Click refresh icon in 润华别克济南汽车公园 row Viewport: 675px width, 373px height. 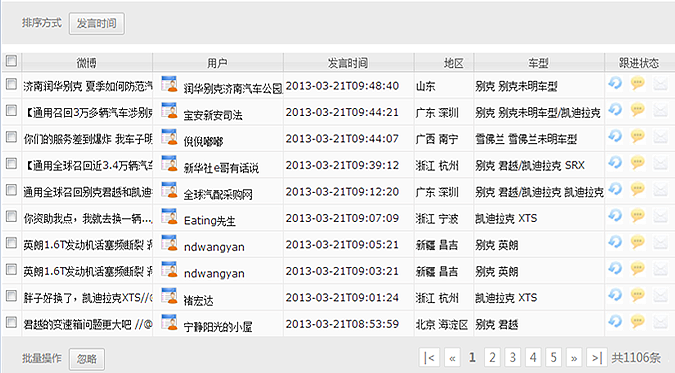pyautogui.click(x=615, y=83)
